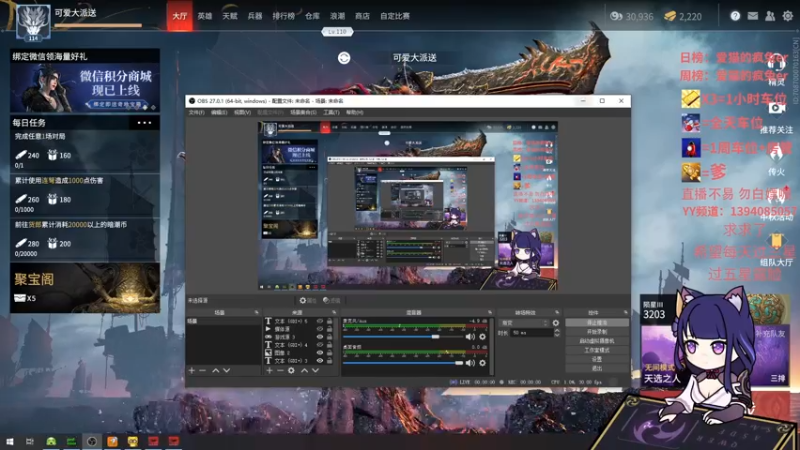Viewport: 800px width, 450px height.
Task: Toggle lock for 媒体源 source
Action: [x=330, y=329]
